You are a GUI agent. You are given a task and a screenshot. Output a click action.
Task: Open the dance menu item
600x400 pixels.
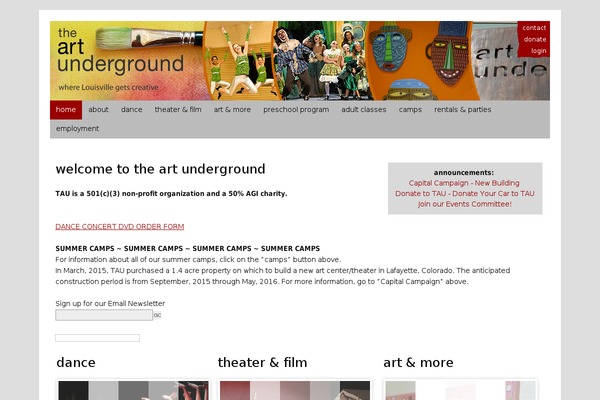click(132, 110)
